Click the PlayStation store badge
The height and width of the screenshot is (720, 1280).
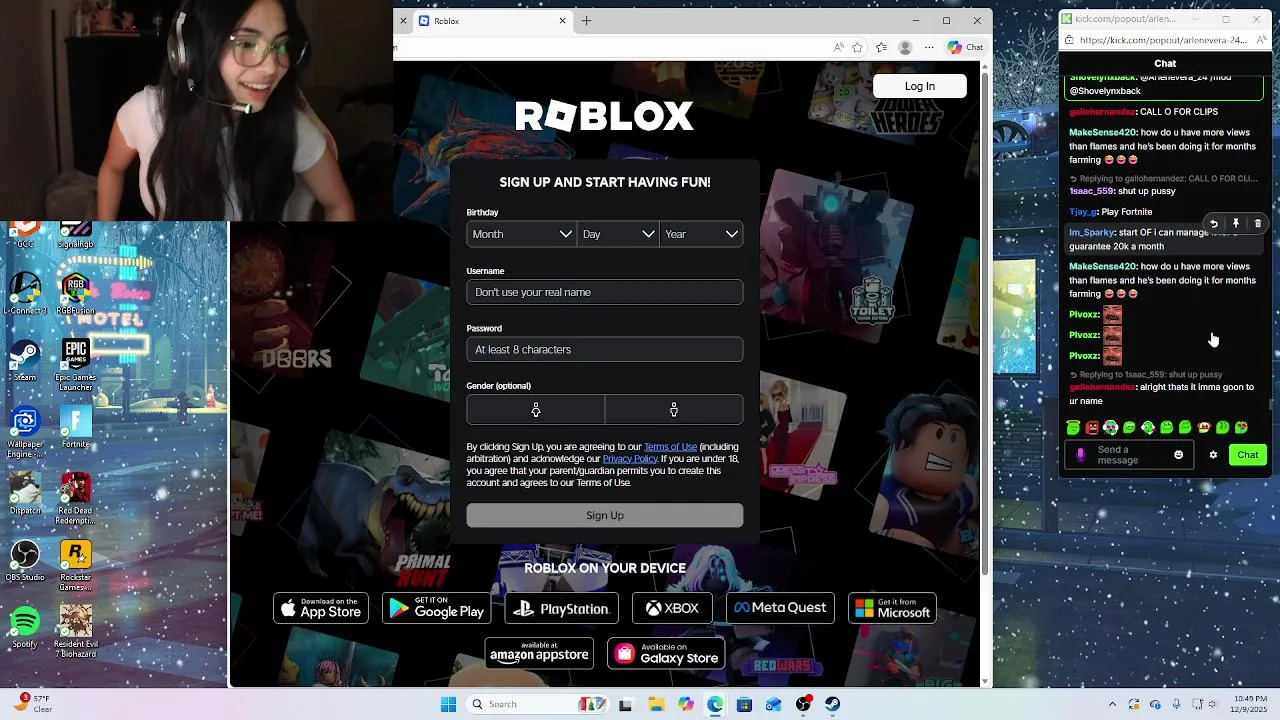(x=562, y=608)
